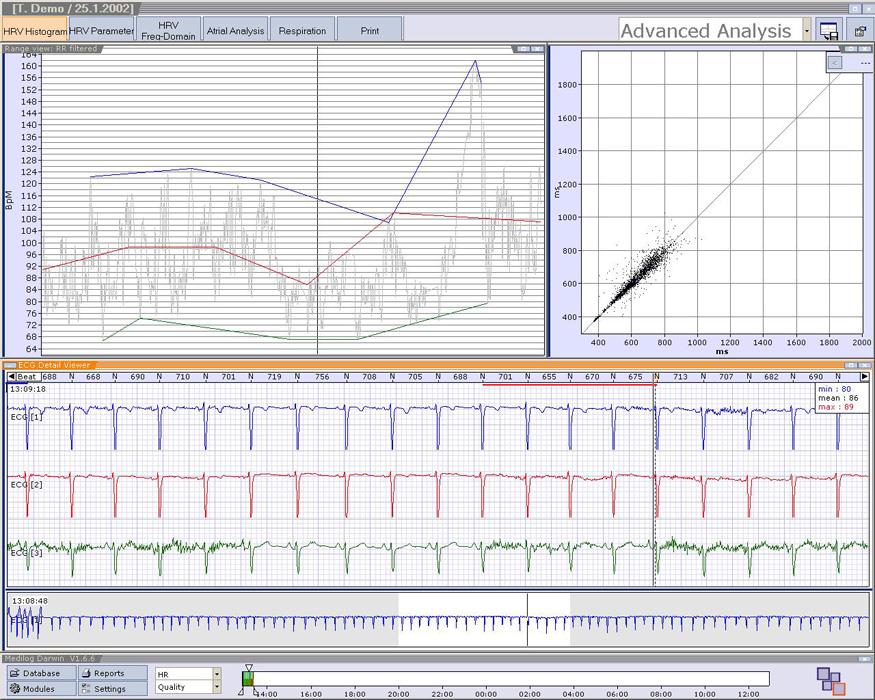This screenshot has width=875, height=700.
Task: Switch to the HRV Parameter tab
Action: [101, 31]
